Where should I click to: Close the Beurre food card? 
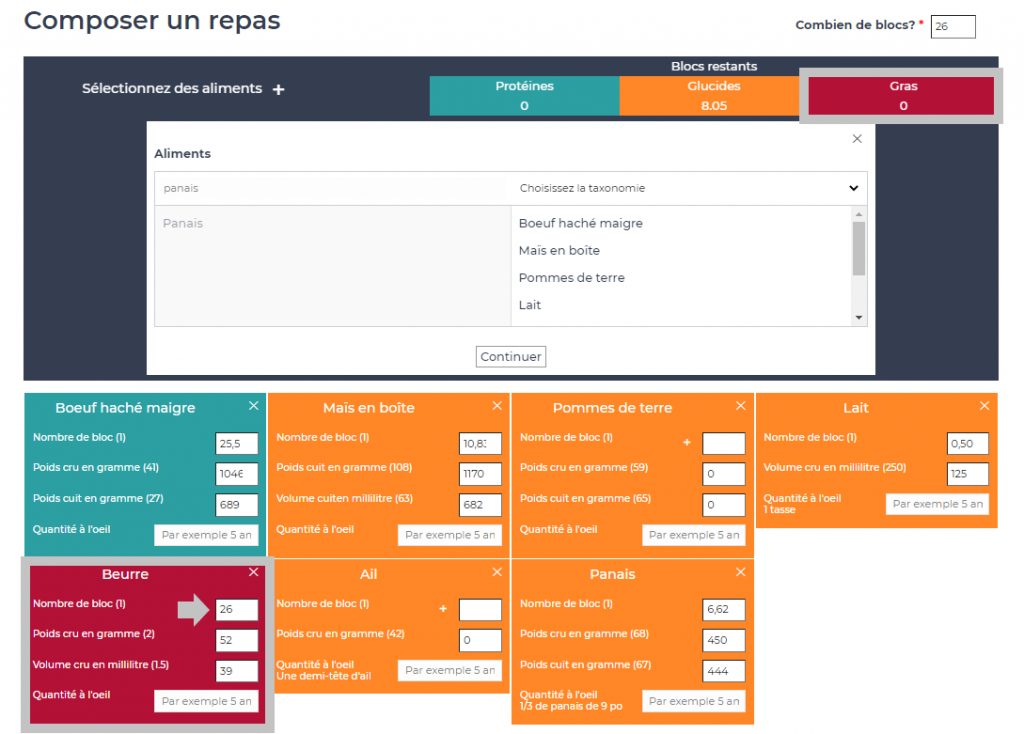pyautogui.click(x=253, y=572)
